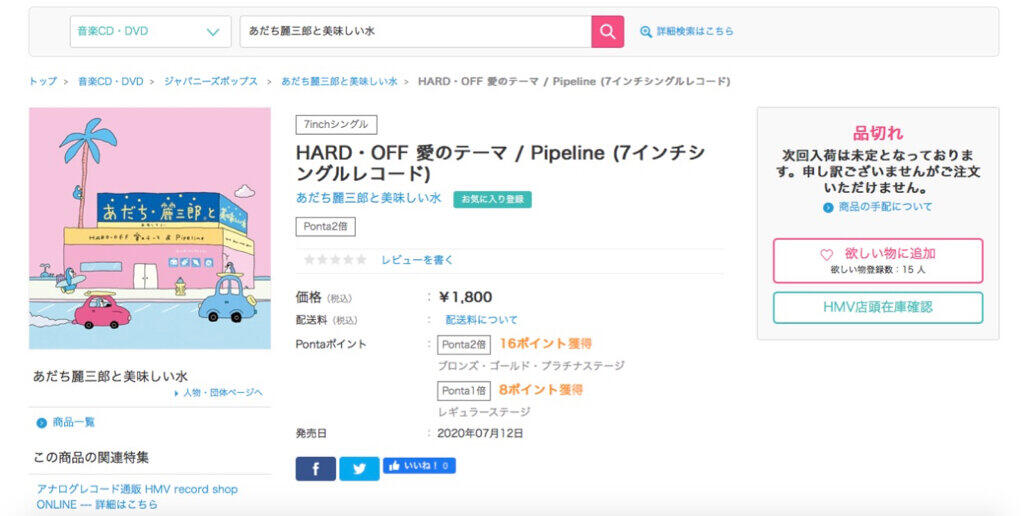Open the 音楽CD・DVD category dropdown
This screenshot has height=516, width=1024.
[x=150, y=31]
